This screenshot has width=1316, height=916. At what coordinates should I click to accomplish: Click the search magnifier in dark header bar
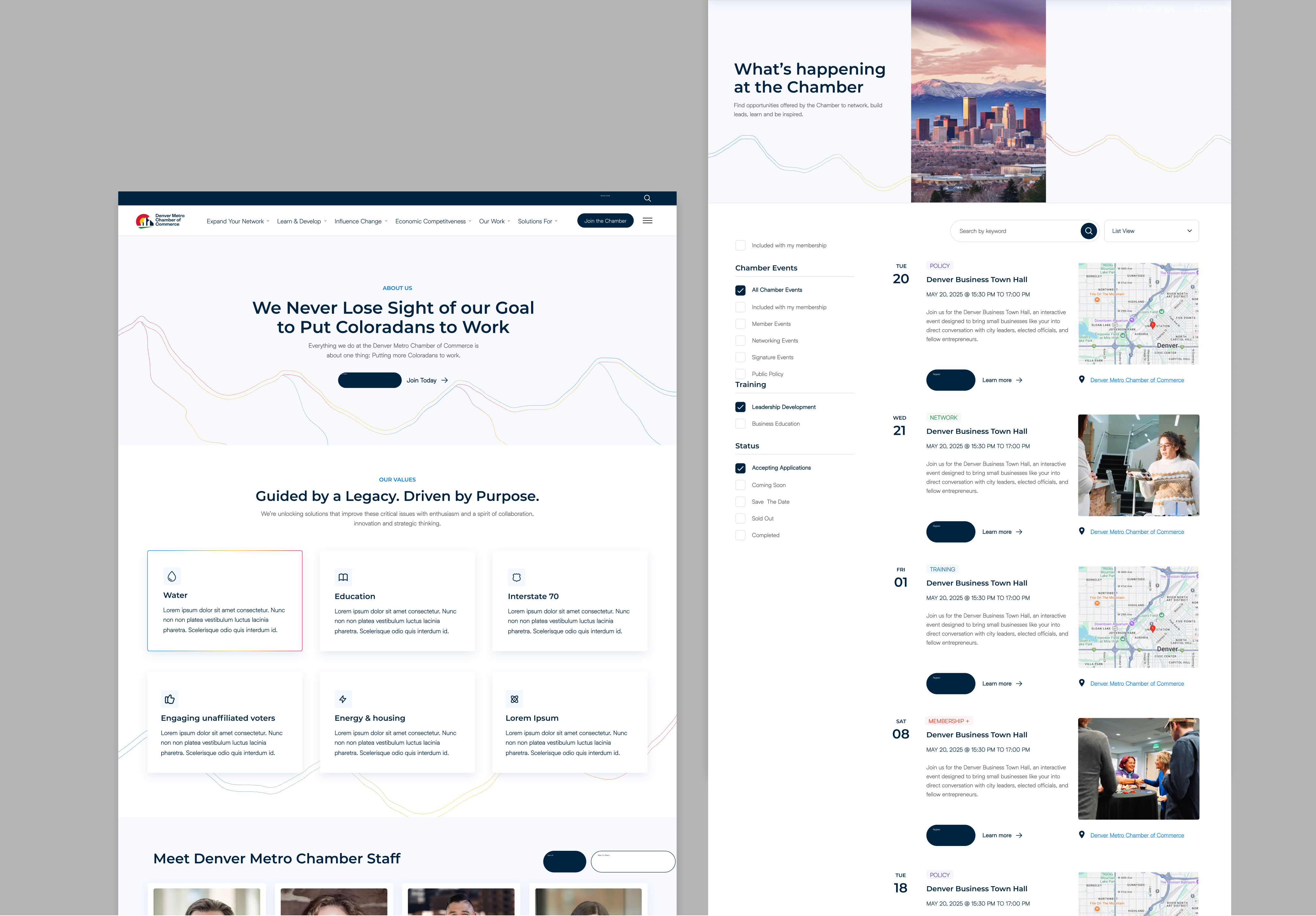pyautogui.click(x=647, y=198)
